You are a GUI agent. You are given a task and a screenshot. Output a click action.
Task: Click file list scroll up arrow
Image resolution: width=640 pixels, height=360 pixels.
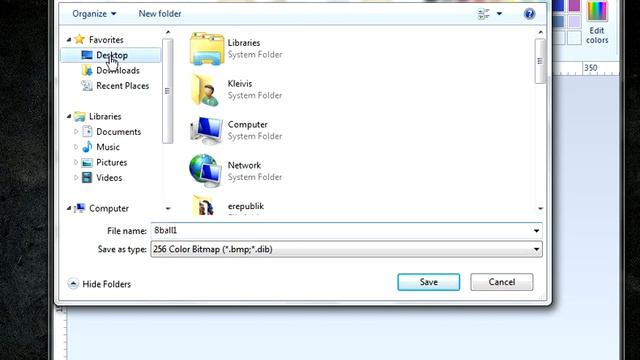pos(540,32)
